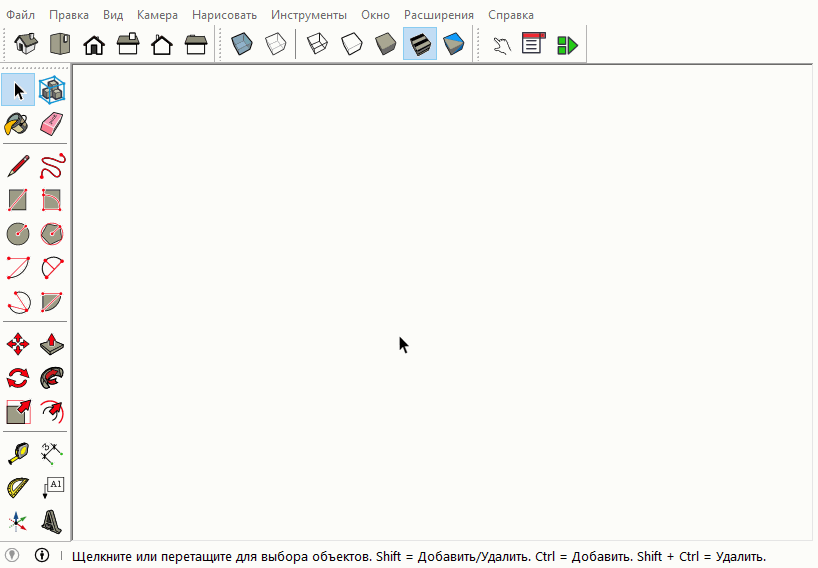Select the yellow Protractor tool
Viewport: 818px width, 568px height.
[x=18, y=488]
